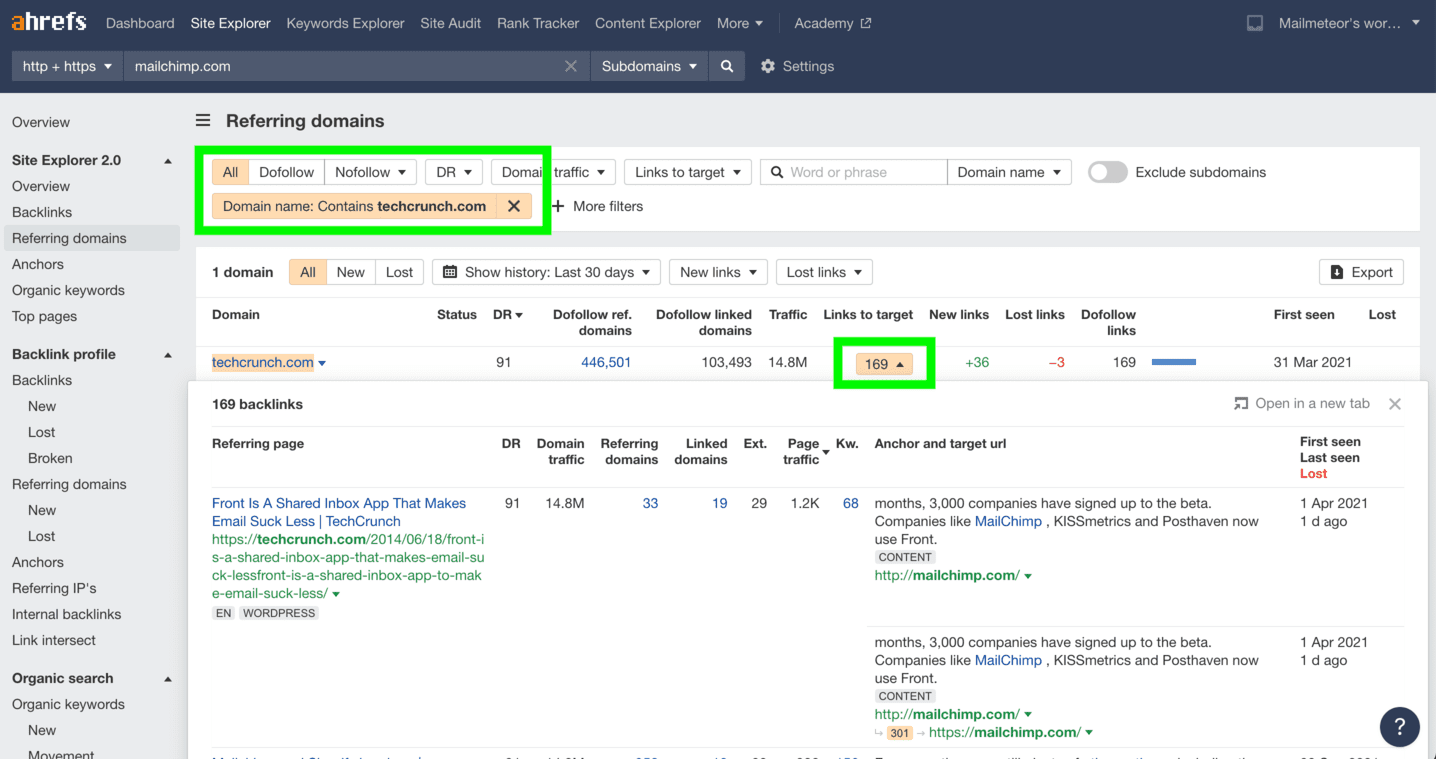The height and width of the screenshot is (759, 1436).
Task: Click the Dofollow links blue bar
Action: click(1174, 362)
